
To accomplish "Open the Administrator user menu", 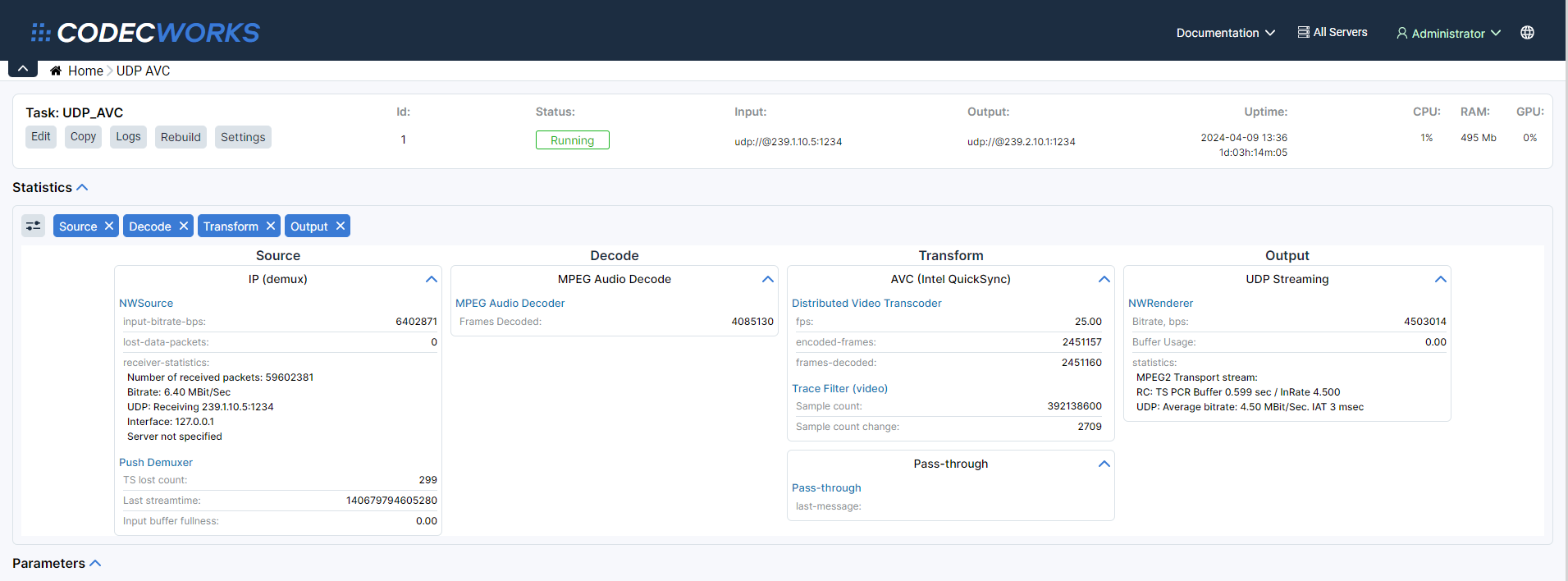I will pos(1448,34).
